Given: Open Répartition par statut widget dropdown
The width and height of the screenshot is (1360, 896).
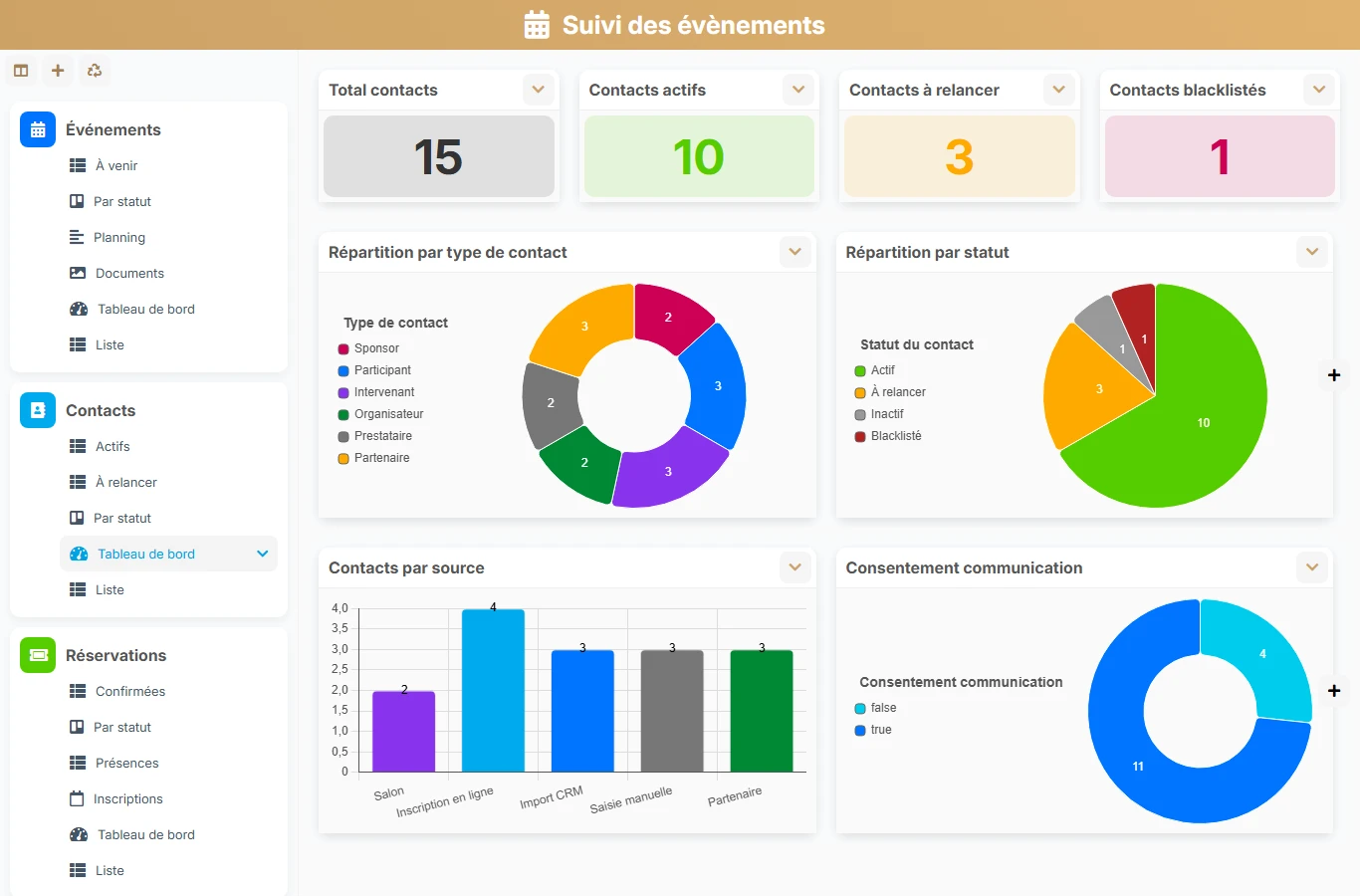Looking at the screenshot, I should coord(1312,252).
